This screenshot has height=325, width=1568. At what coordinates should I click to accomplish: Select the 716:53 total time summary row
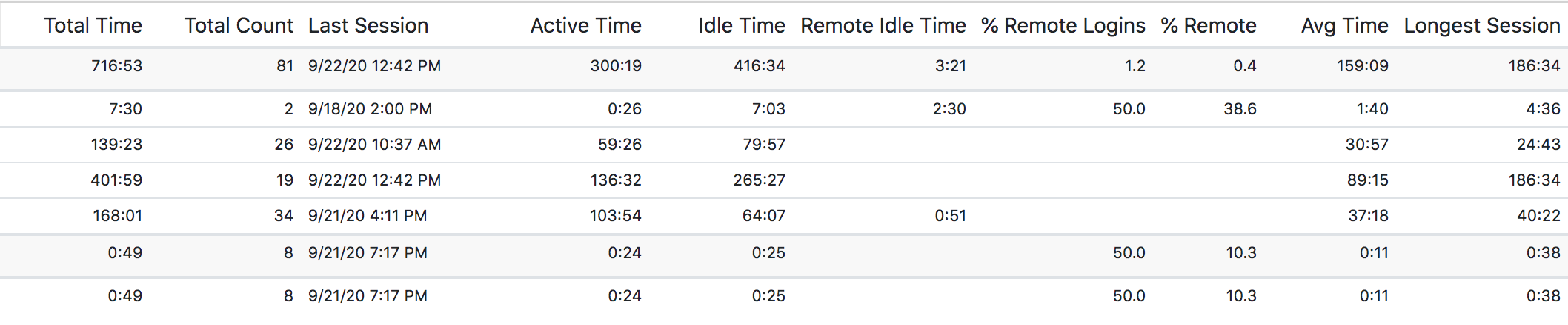[x=784, y=69]
